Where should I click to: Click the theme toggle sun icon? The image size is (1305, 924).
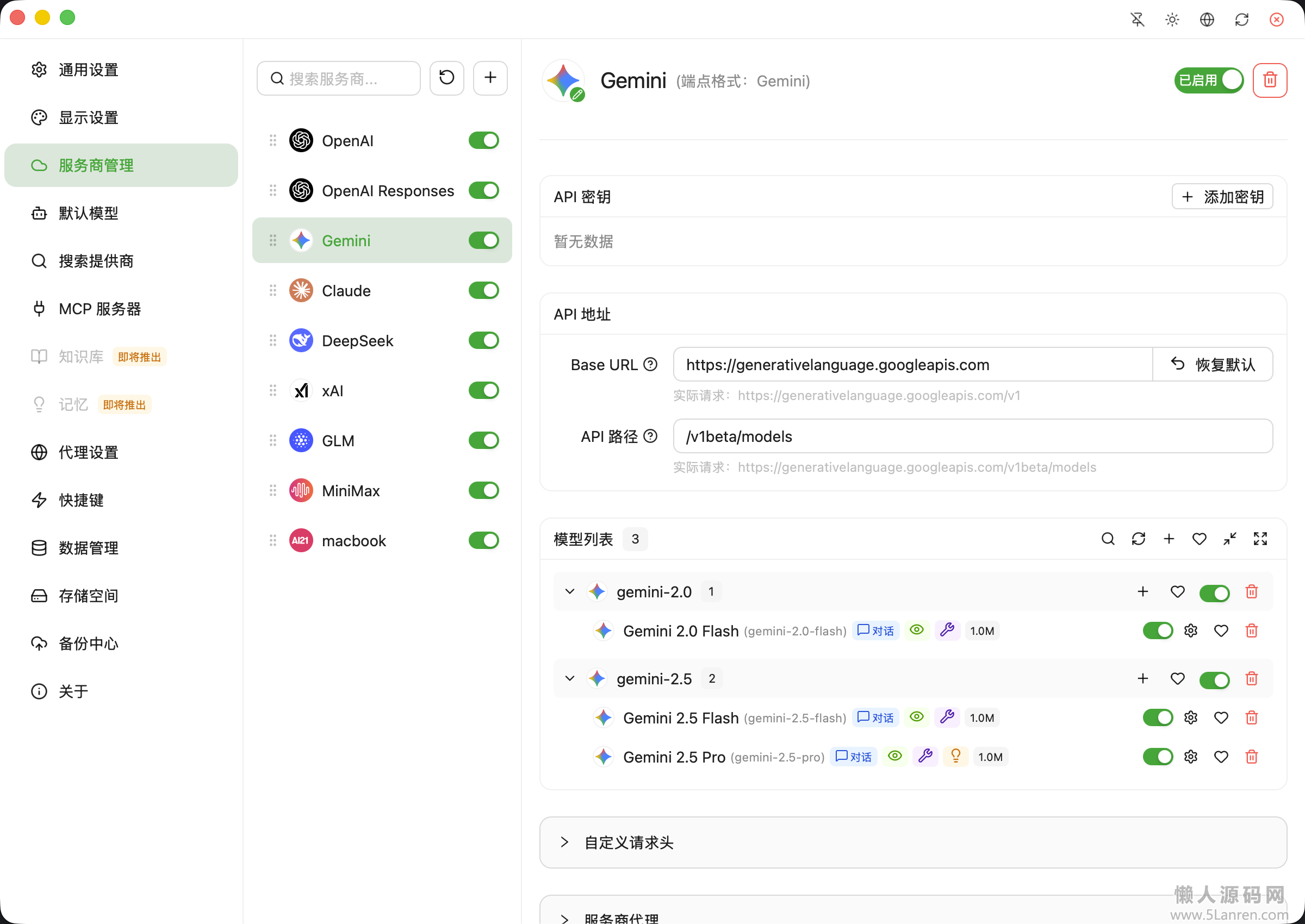1172,20
